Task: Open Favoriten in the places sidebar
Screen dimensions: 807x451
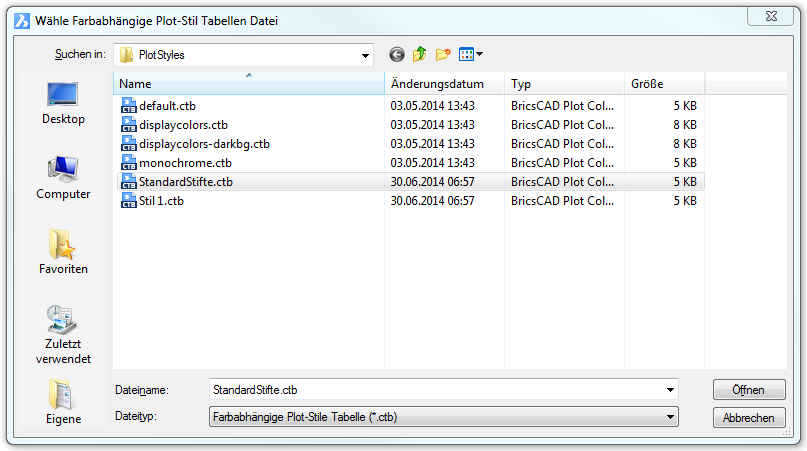Action: [63, 252]
